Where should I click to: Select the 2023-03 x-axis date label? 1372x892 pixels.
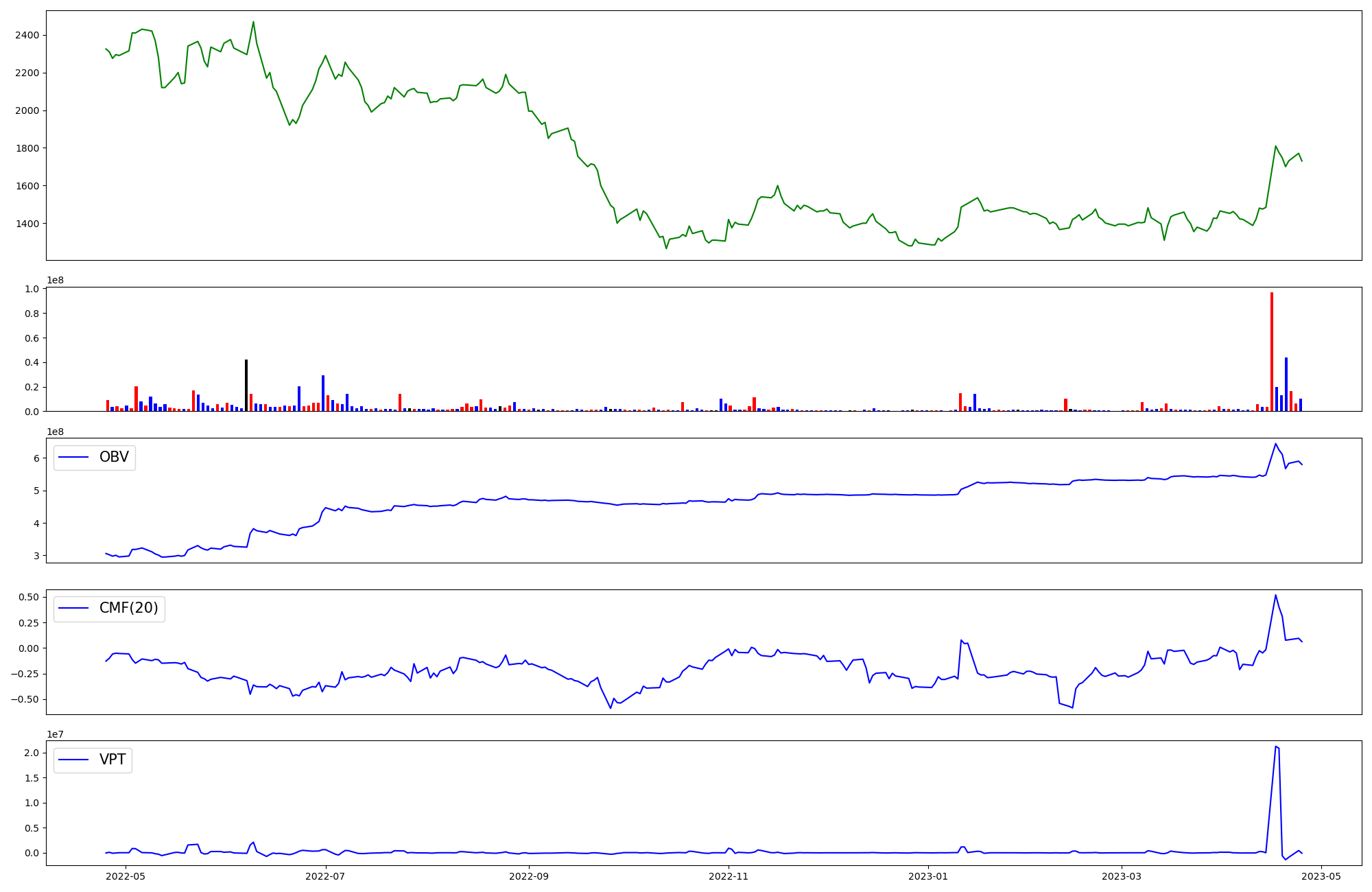1121,876
